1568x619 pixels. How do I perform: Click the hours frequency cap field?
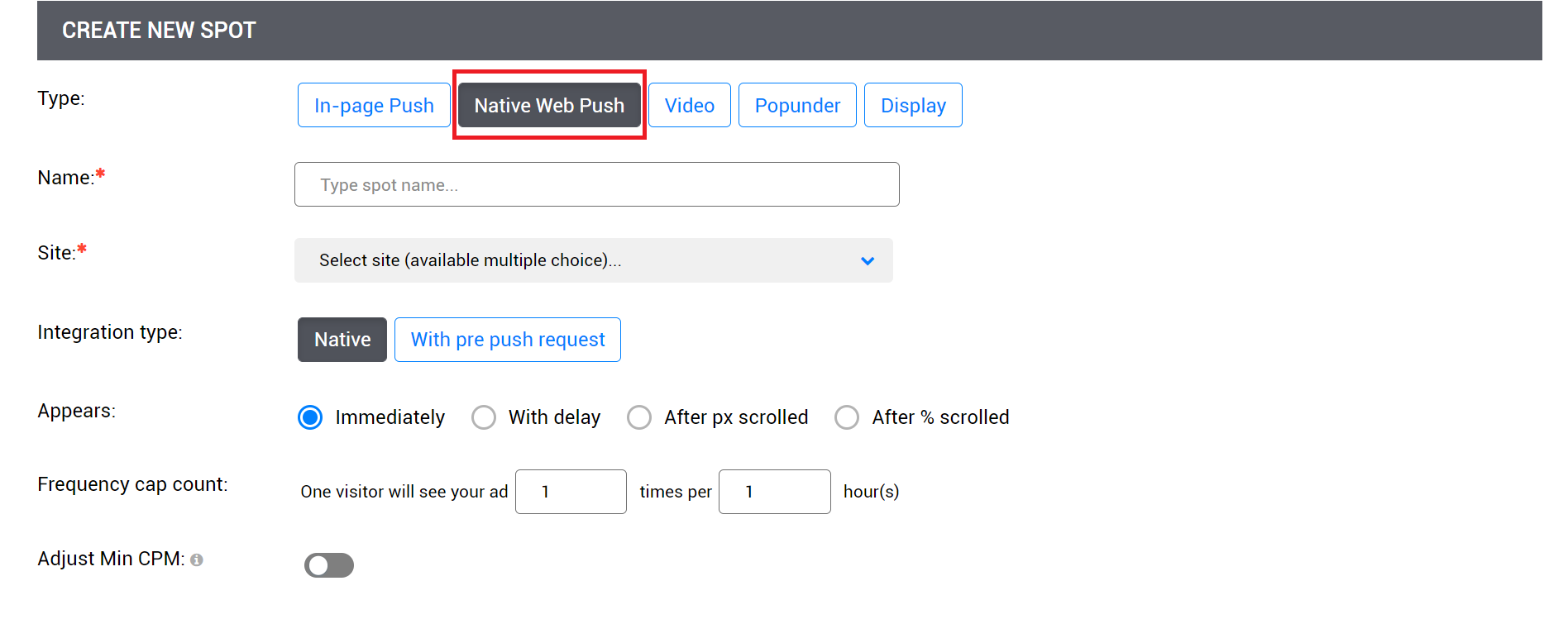point(774,492)
